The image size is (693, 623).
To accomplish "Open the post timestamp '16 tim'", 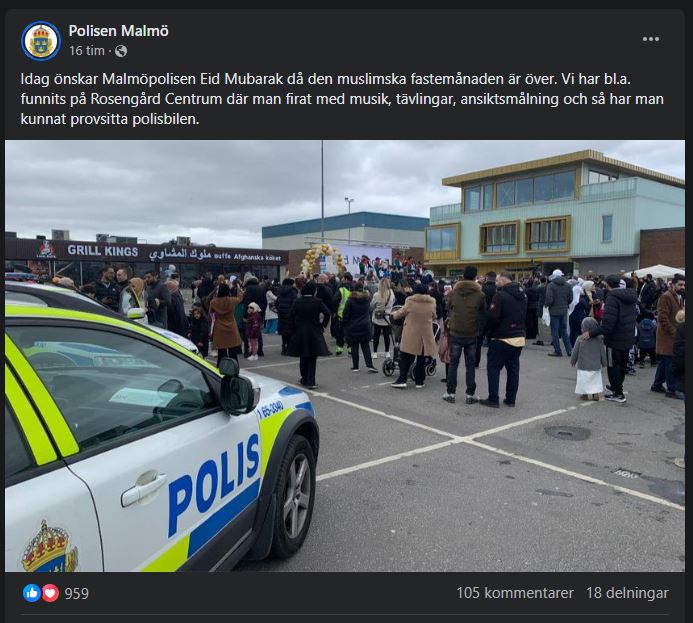I will tap(87, 51).
